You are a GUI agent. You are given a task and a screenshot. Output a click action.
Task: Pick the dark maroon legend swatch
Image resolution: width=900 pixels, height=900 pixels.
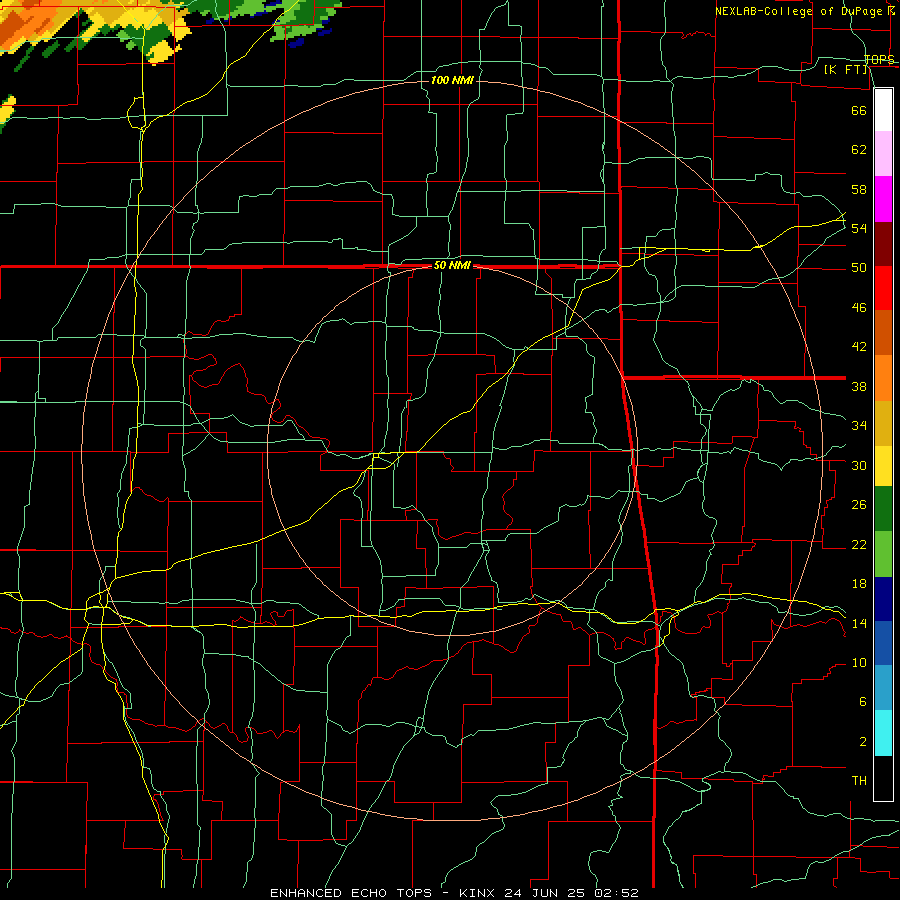click(883, 244)
